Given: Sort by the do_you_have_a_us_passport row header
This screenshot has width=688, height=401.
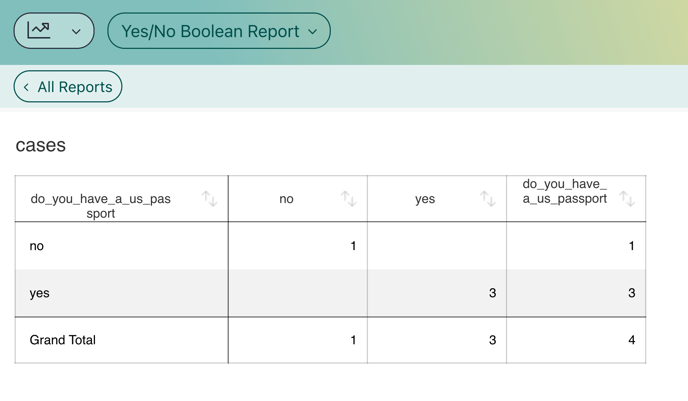Looking at the screenshot, I should 209,199.
